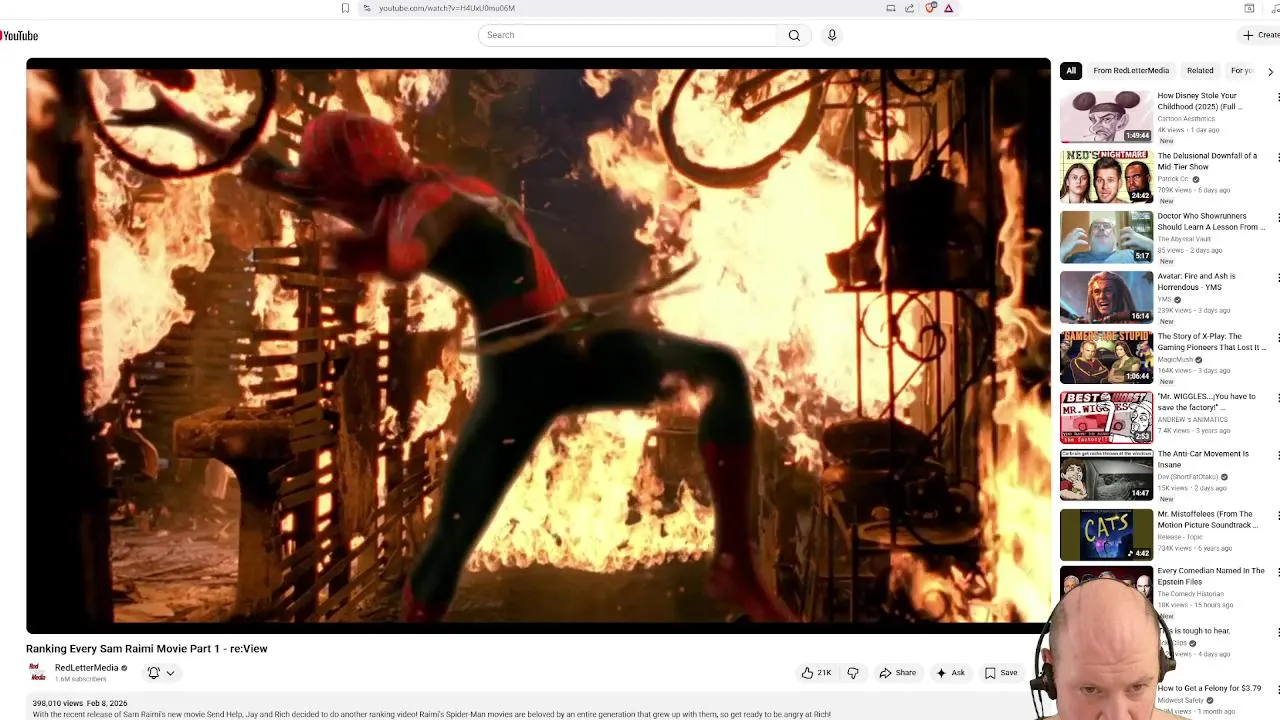Open more options for Delusional Downfall video

(x=1277, y=158)
